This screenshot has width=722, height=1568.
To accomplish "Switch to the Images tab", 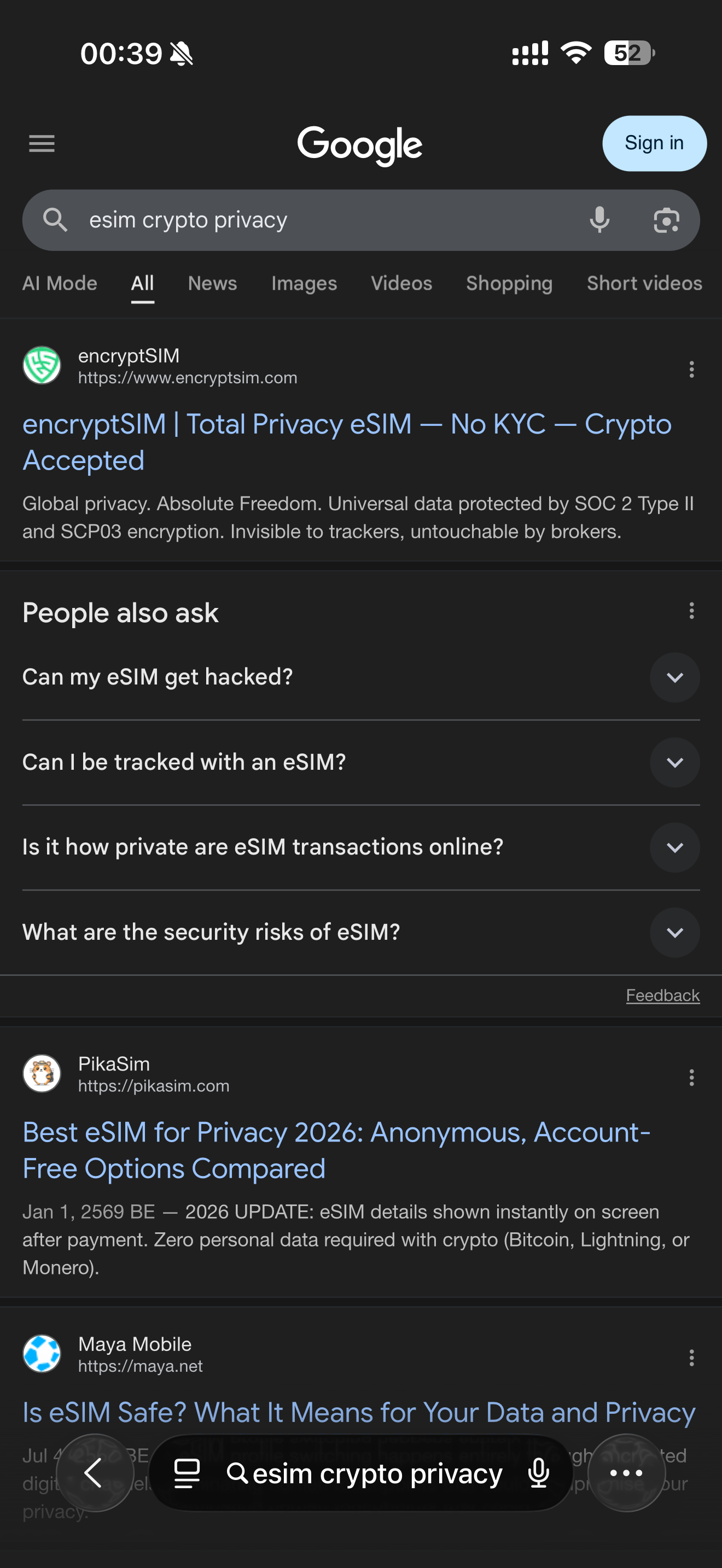I will pyautogui.click(x=304, y=284).
